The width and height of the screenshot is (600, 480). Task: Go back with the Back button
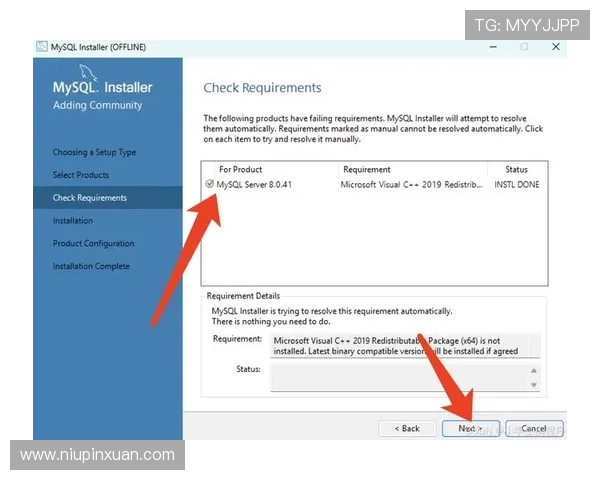point(407,428)
